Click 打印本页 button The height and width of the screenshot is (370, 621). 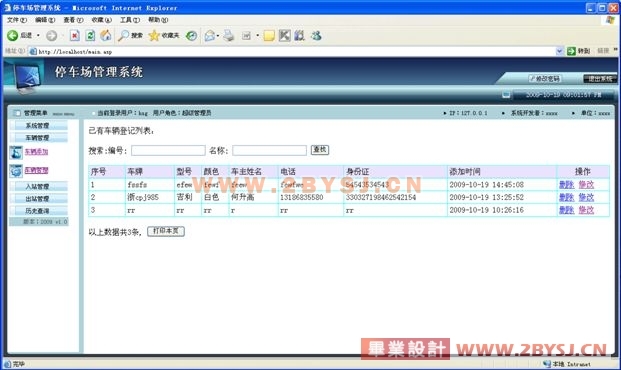tap(166, 231)
